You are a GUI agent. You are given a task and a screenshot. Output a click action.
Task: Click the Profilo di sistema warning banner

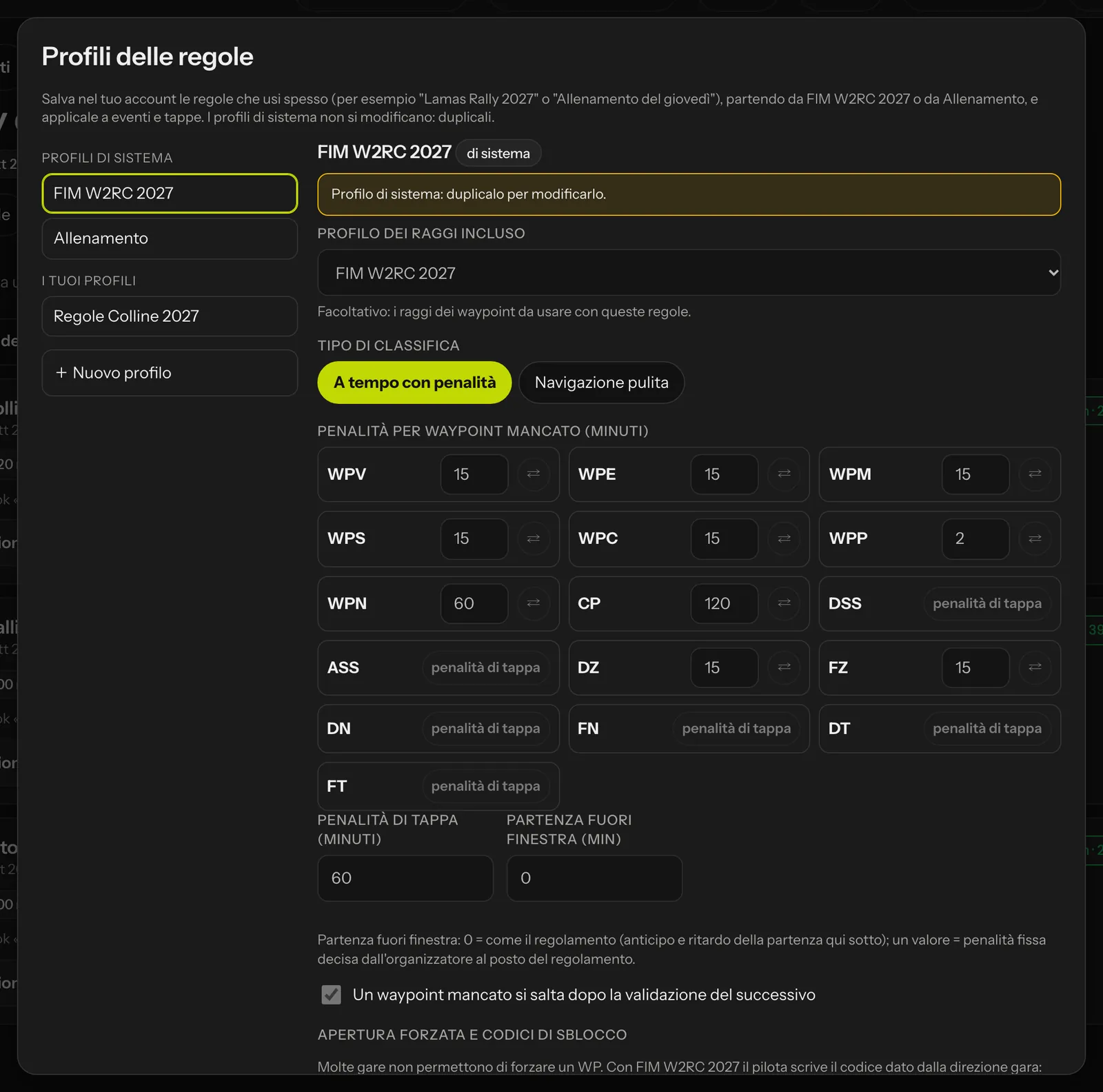[x=689, y=194]
